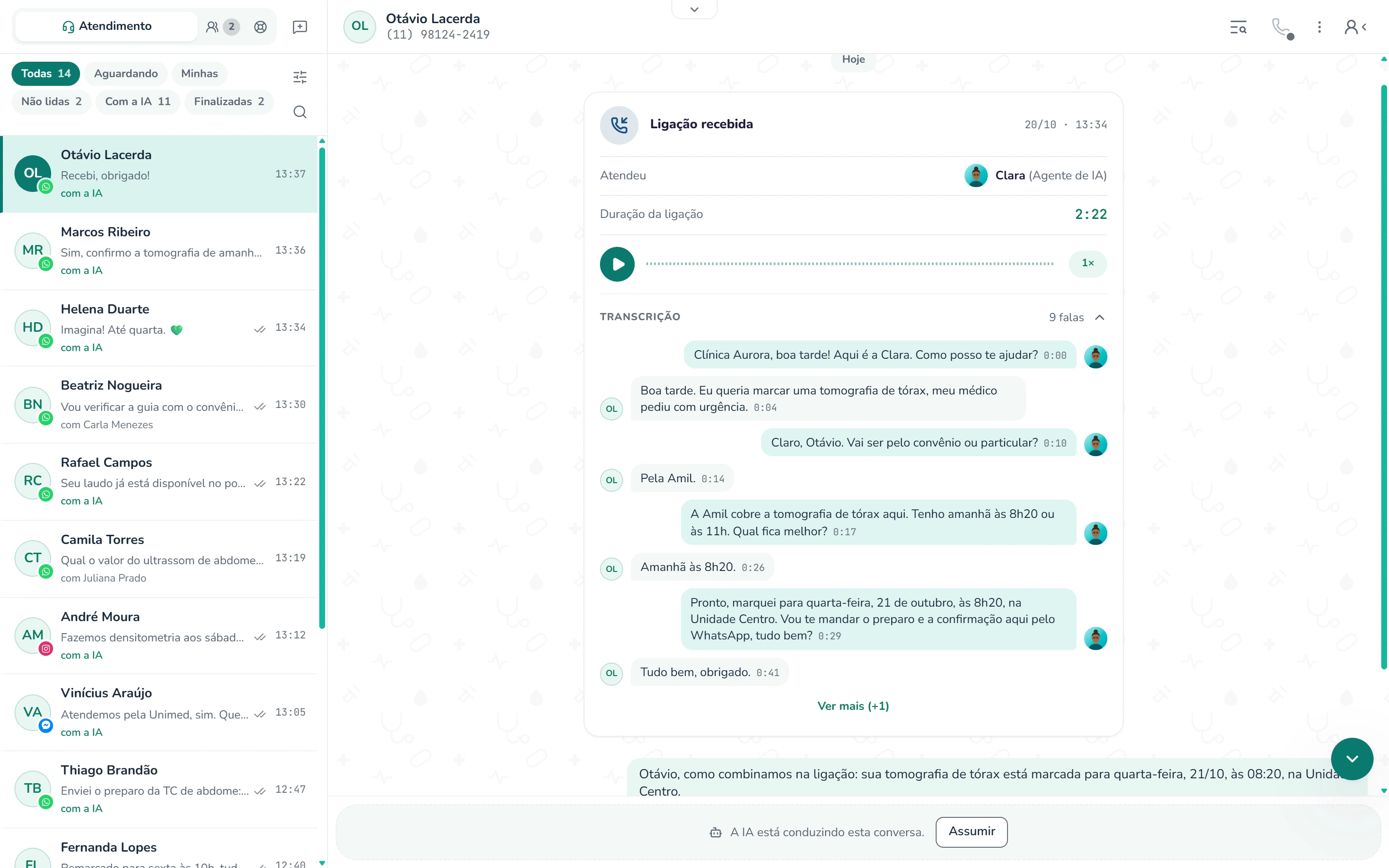Open Rafael Campos conversation
The image size is (1389, 868).
tap(159, 482)
